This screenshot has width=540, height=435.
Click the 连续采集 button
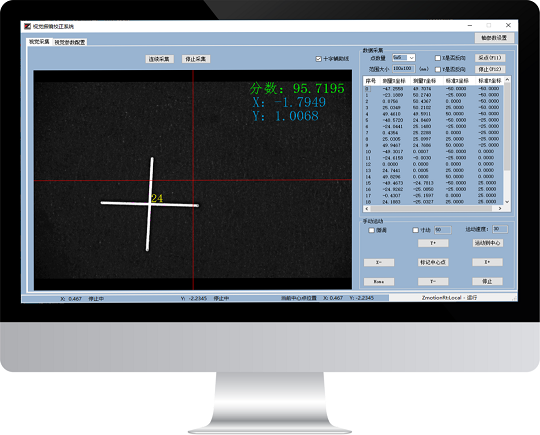point(159,59)
